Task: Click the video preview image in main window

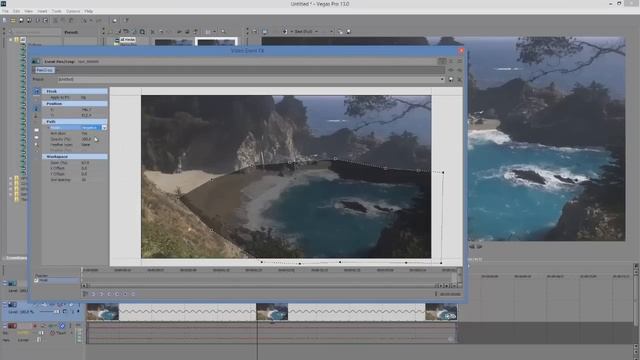Action: click(546, 139)
